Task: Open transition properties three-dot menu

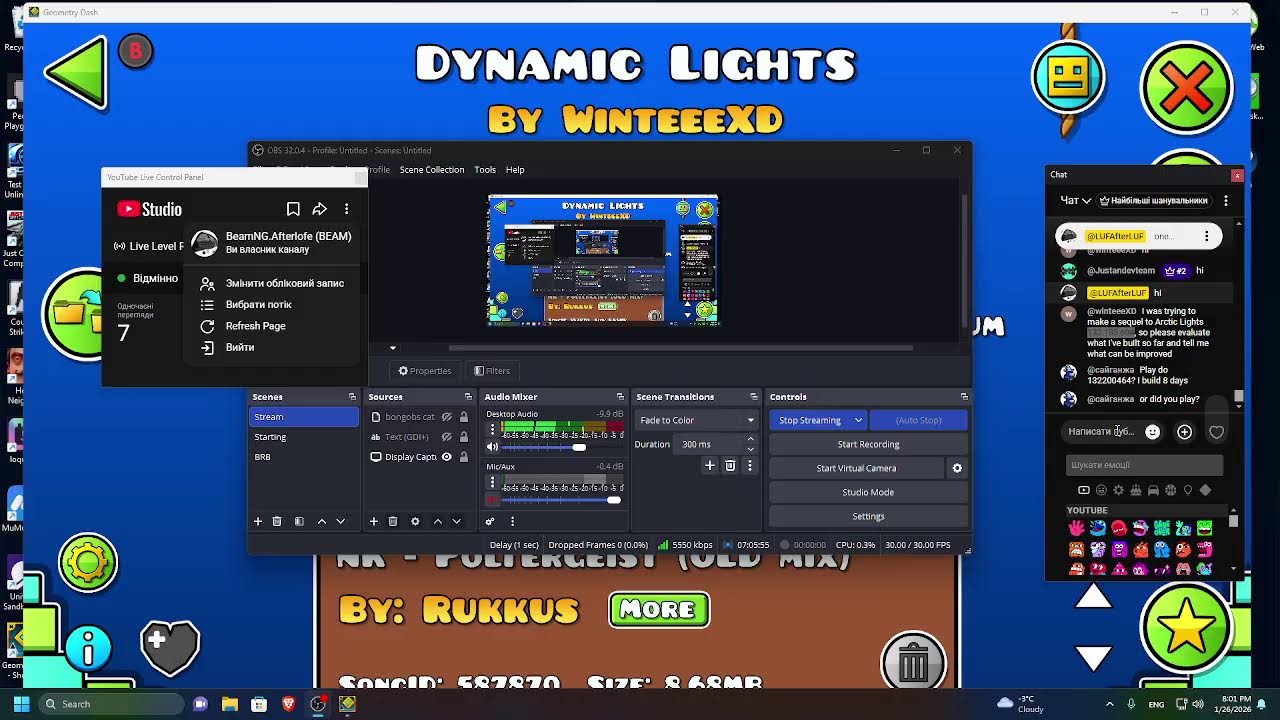Action: (750, 465)
